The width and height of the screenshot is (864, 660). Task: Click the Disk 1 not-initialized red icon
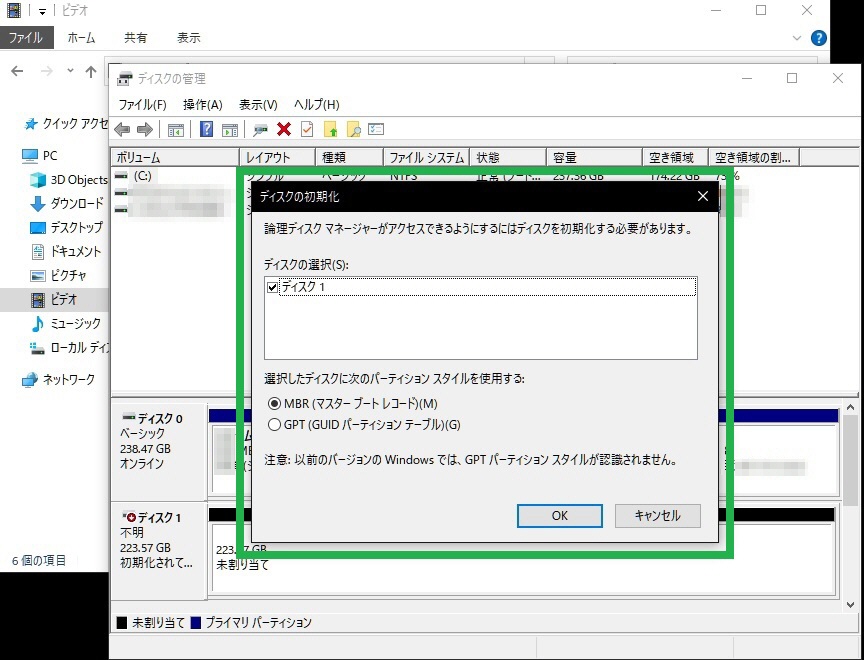point(129,517)
